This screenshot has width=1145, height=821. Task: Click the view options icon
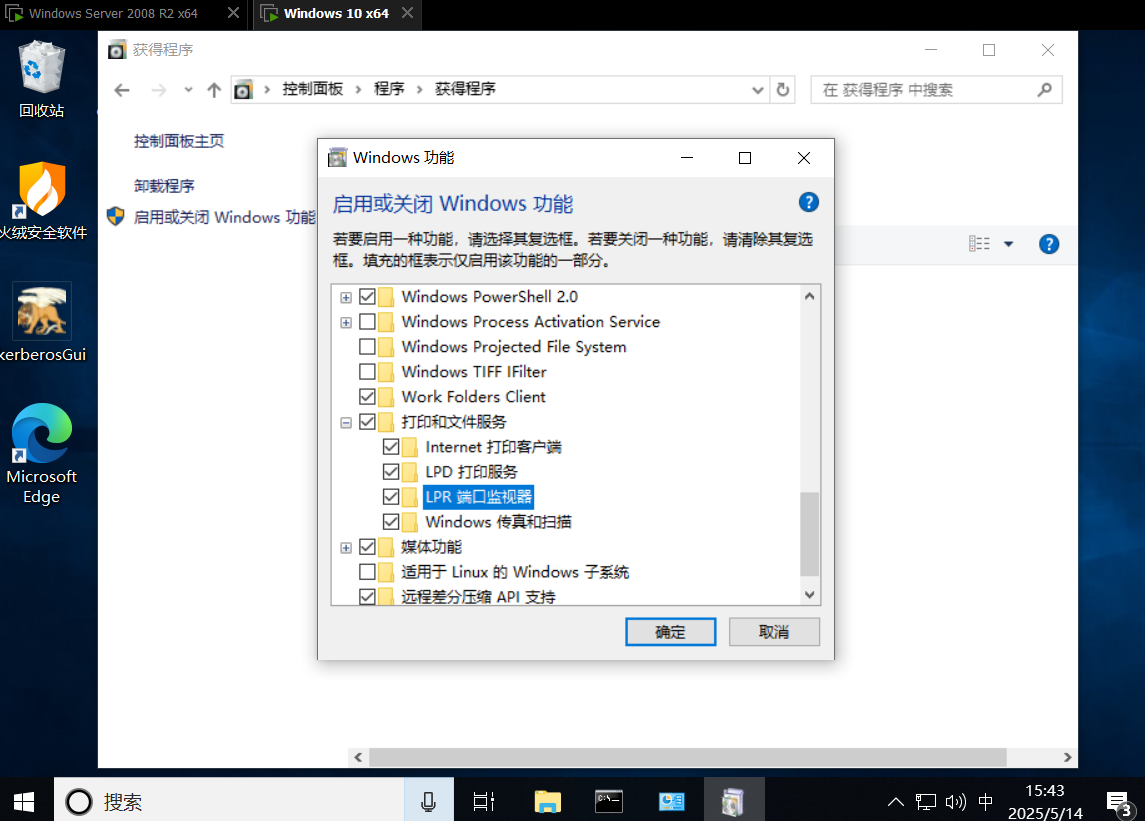[x=979, y=244]
